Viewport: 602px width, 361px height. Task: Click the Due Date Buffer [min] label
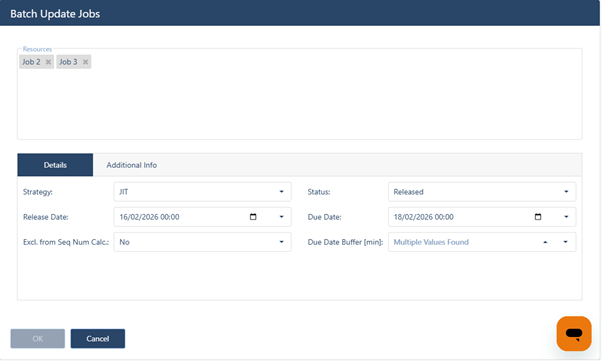point(345,242)
